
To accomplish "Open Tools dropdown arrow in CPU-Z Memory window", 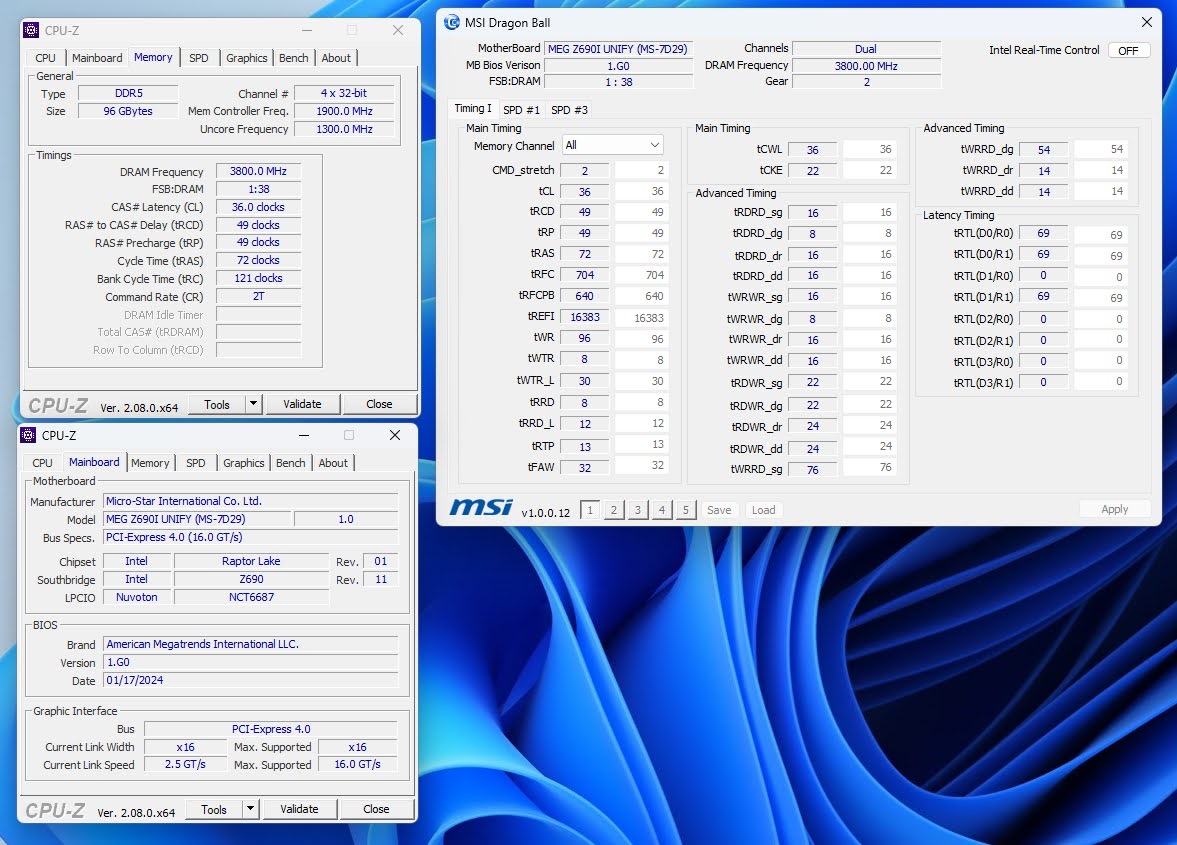I will [254, 404].
